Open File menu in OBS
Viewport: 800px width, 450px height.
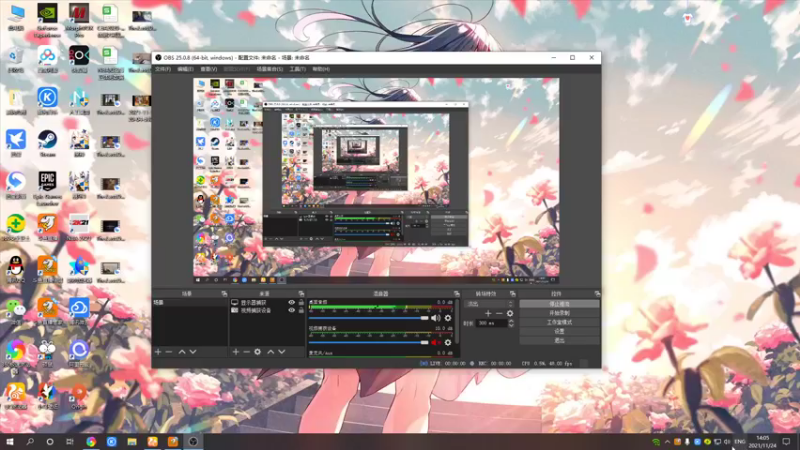click(x=163, y=69)
